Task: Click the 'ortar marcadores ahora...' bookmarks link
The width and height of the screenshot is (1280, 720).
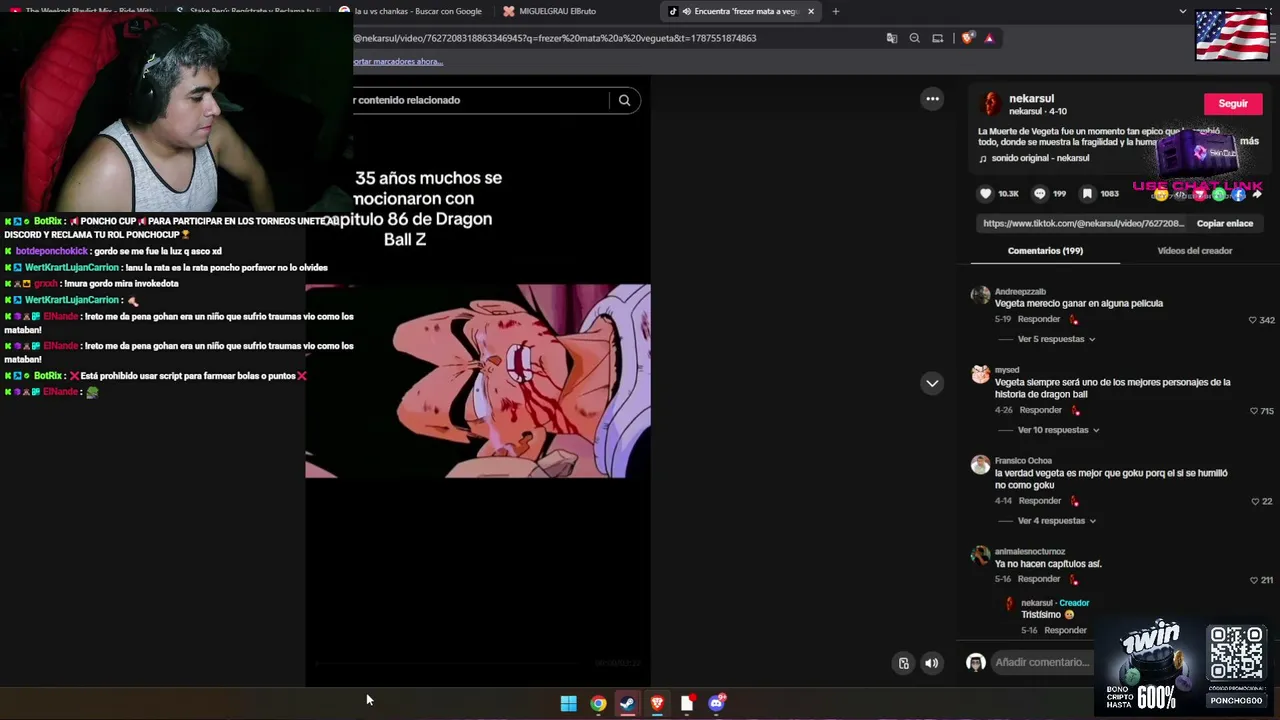Action: click(x=398, y=61)
